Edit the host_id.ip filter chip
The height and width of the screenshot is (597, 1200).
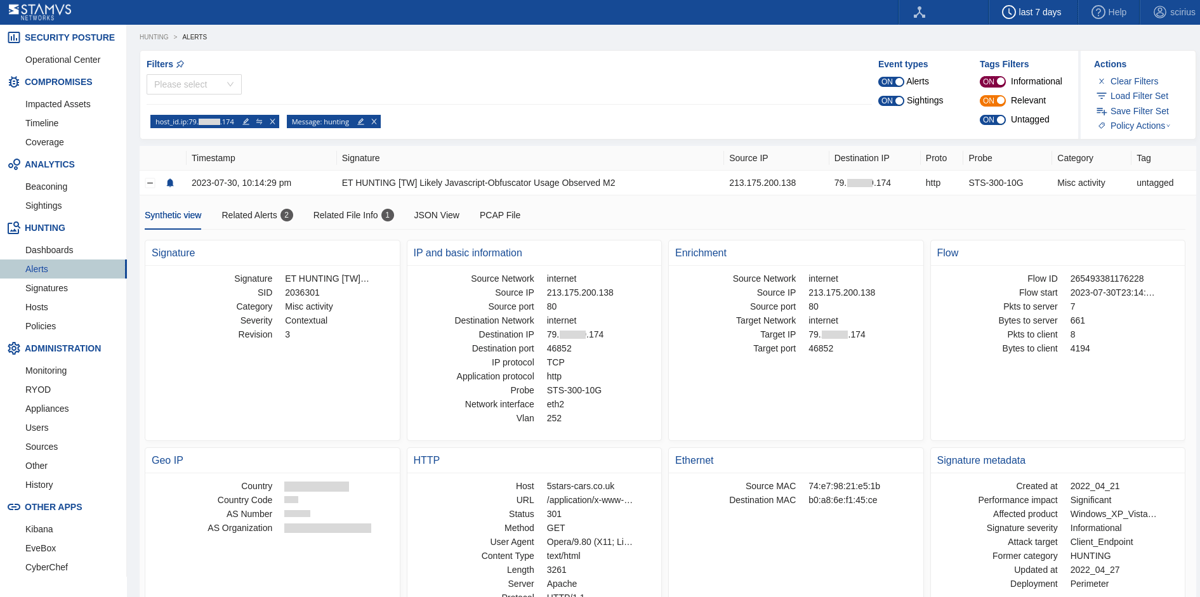246,122
